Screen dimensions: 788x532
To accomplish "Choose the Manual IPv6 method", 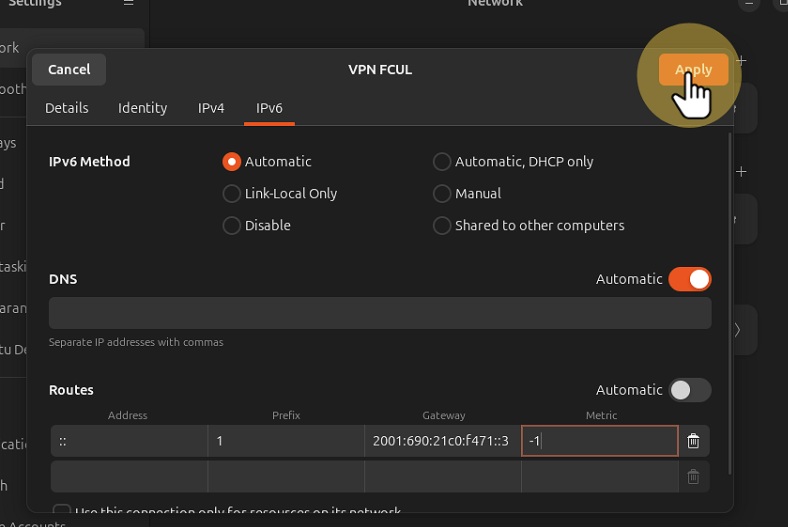I will click(x=442, y=194).
